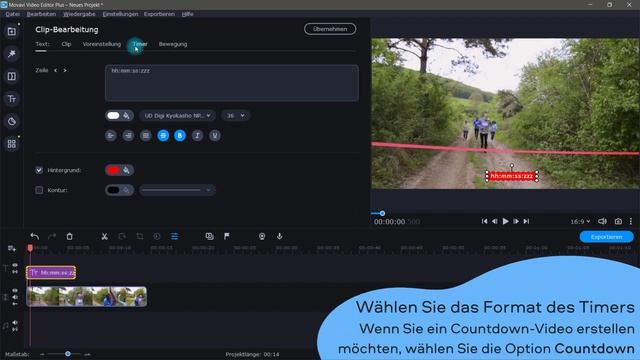Open the filters magic wand panel
Viewport: 640px width, 360px height.
[11, 54]
